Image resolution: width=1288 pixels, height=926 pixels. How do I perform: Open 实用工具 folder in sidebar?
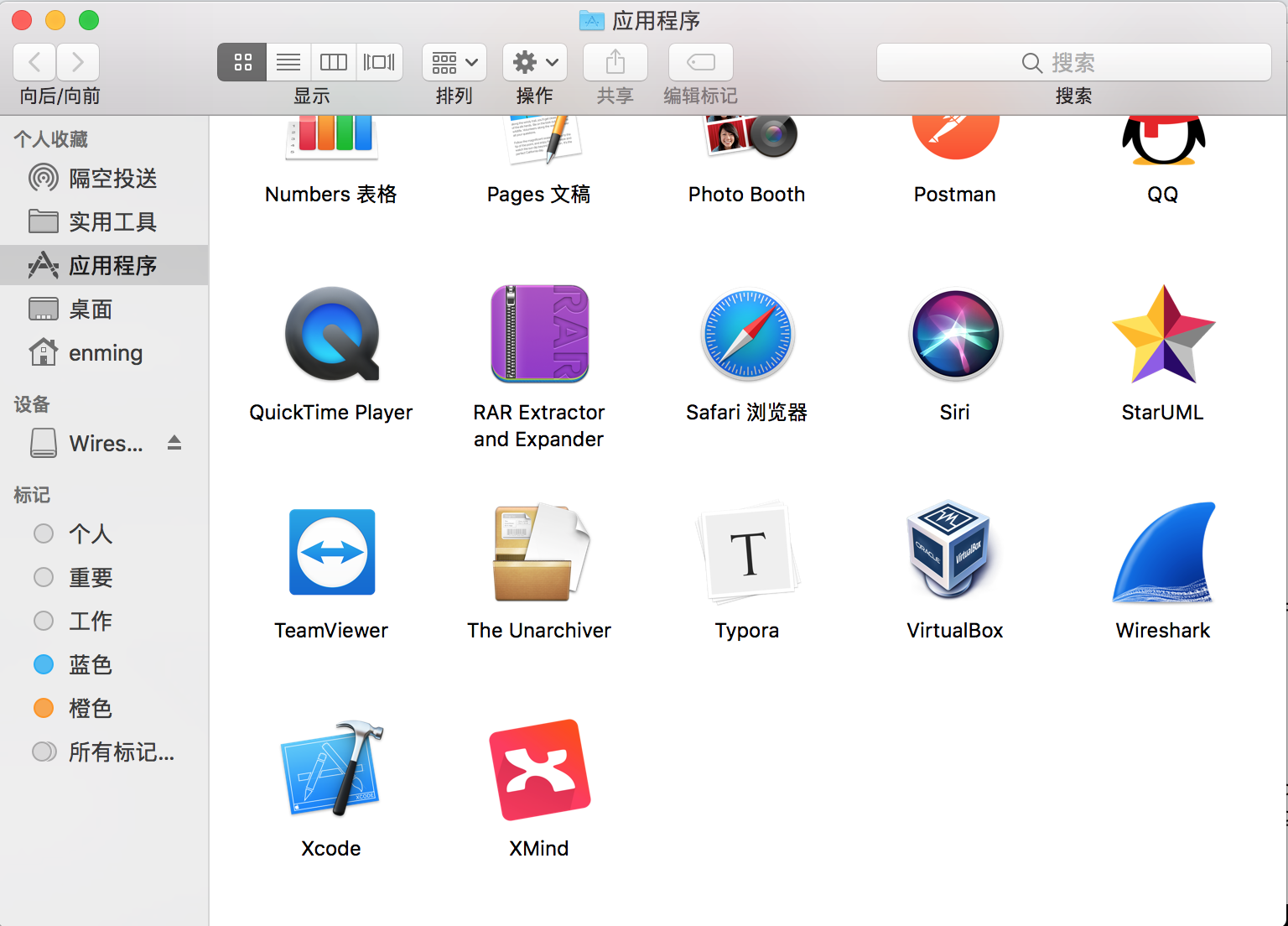[x=104, y=221]
